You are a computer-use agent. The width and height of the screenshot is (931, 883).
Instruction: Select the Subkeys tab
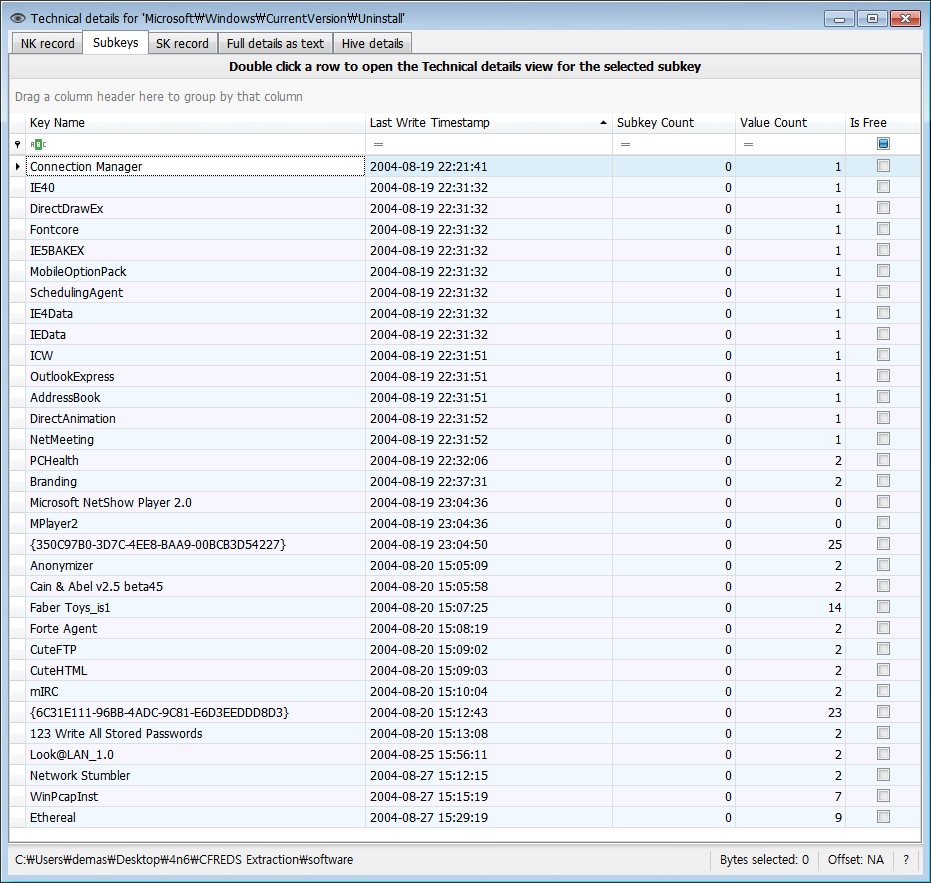[116, 43]
